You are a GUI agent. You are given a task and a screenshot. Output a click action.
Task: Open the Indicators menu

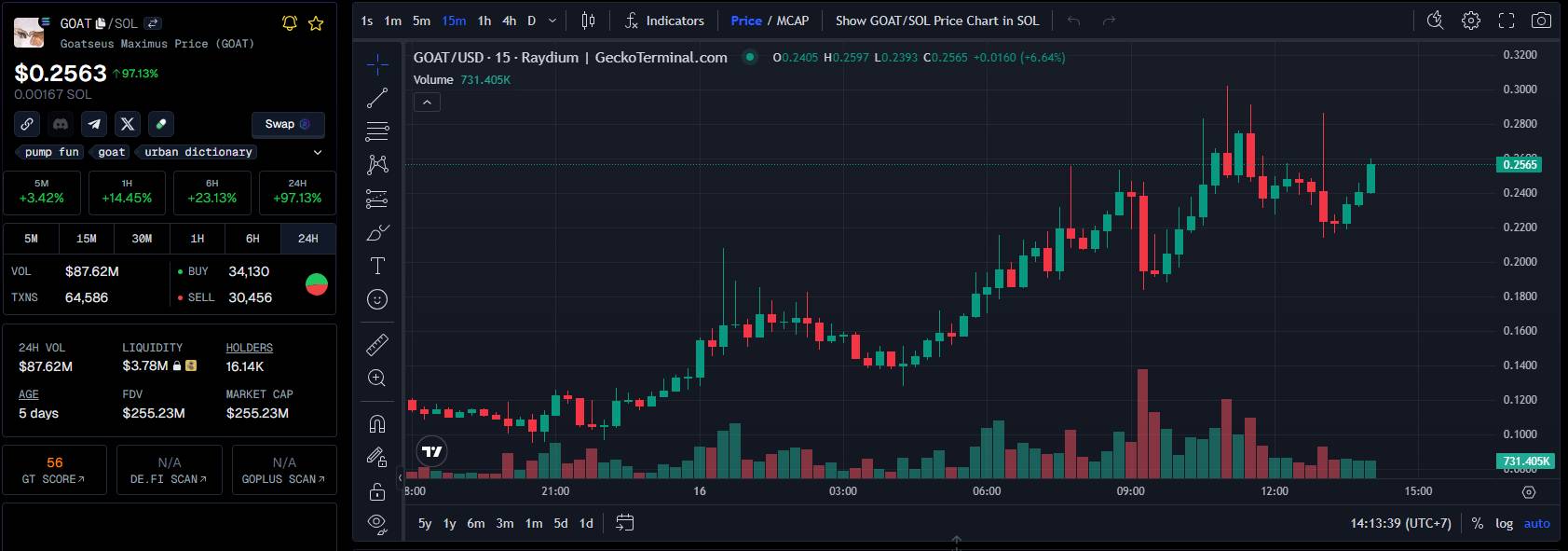664,21
